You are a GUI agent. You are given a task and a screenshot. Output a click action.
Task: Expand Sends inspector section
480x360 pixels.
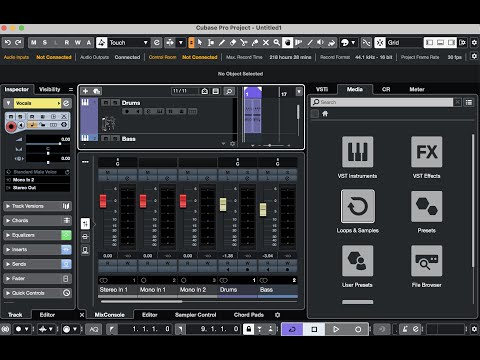(38, 264)
